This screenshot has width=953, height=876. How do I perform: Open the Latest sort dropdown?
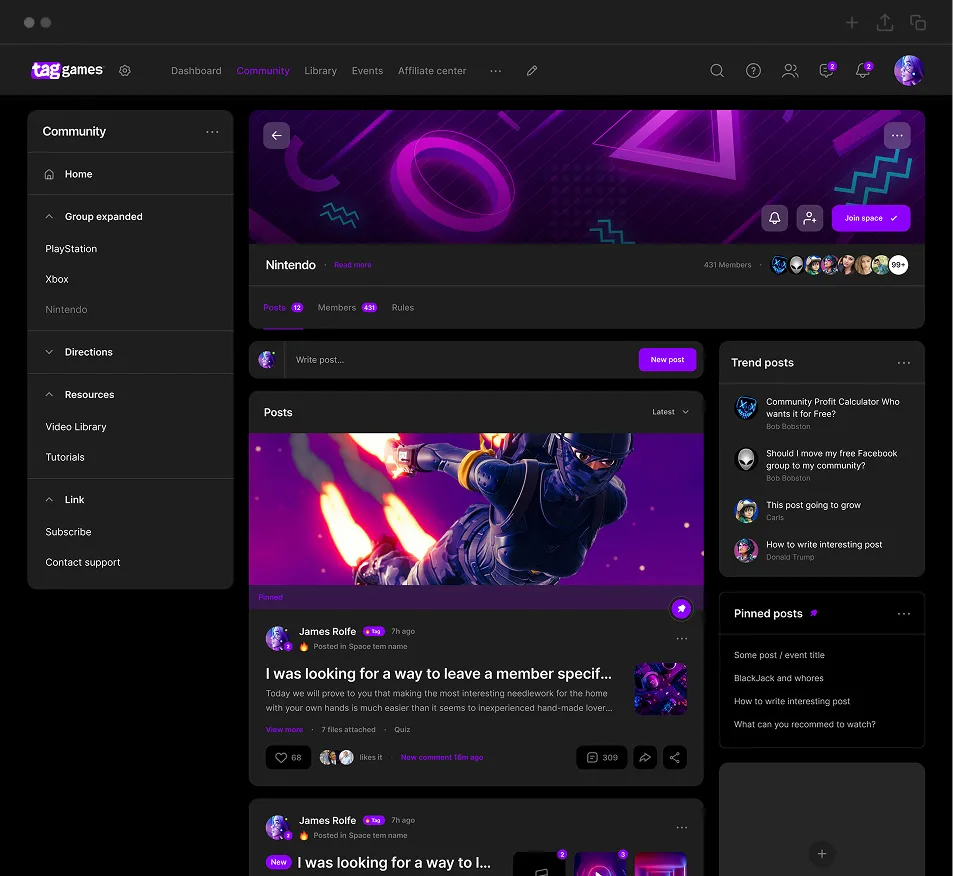(670, 412)
